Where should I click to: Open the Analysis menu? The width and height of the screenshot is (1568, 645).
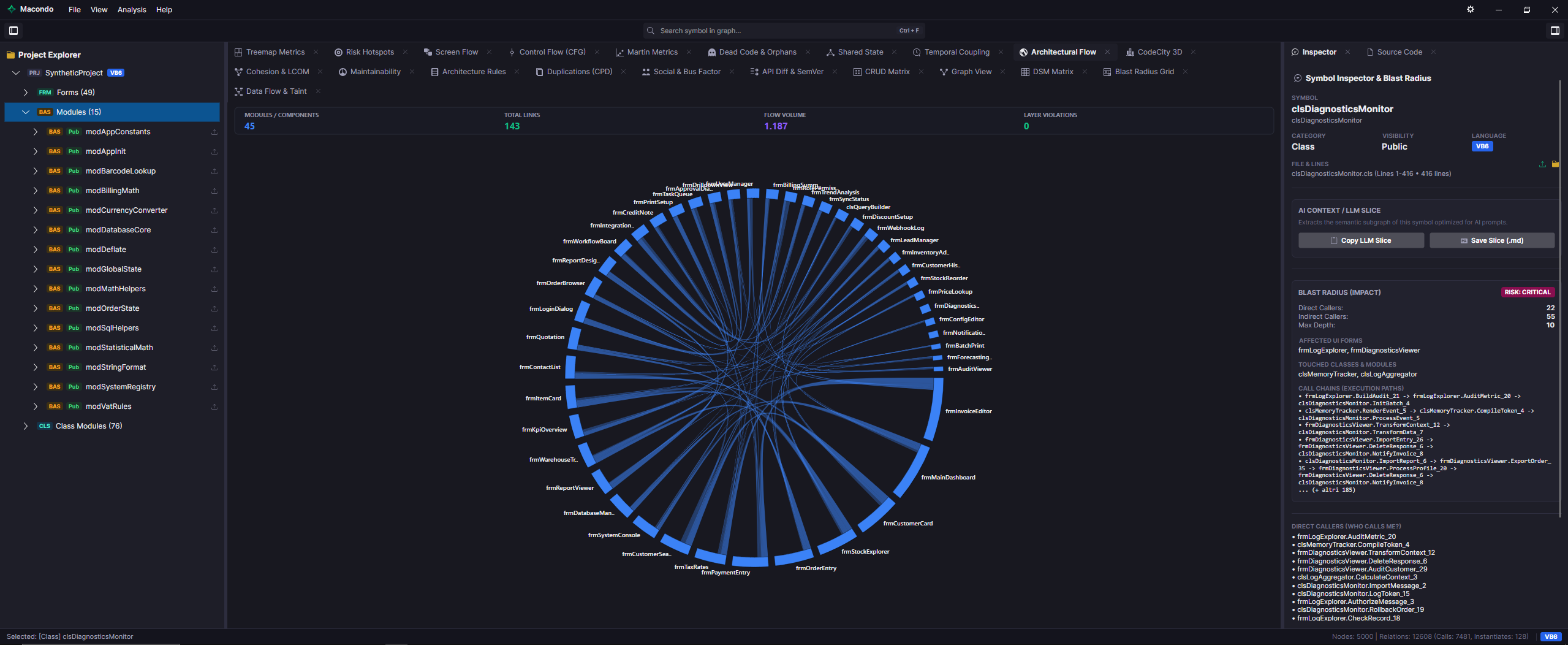[x=132, y=10]
